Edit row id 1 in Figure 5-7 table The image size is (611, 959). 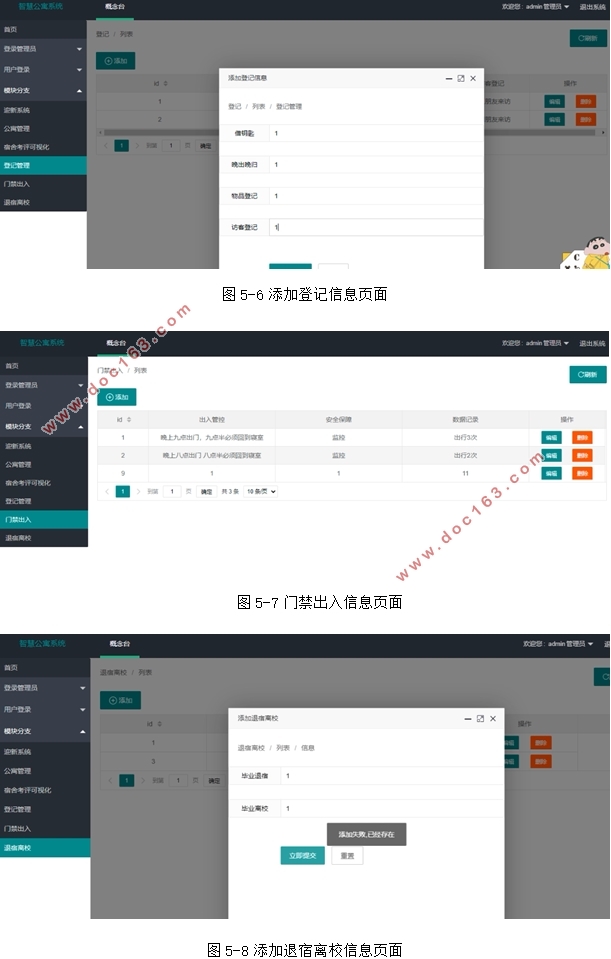point(551,437)
